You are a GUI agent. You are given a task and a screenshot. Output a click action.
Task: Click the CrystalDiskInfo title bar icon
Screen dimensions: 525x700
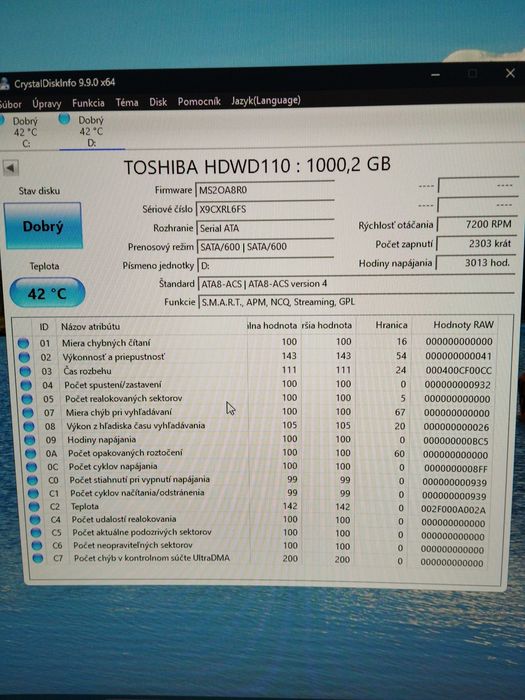(x=4, y=83)
